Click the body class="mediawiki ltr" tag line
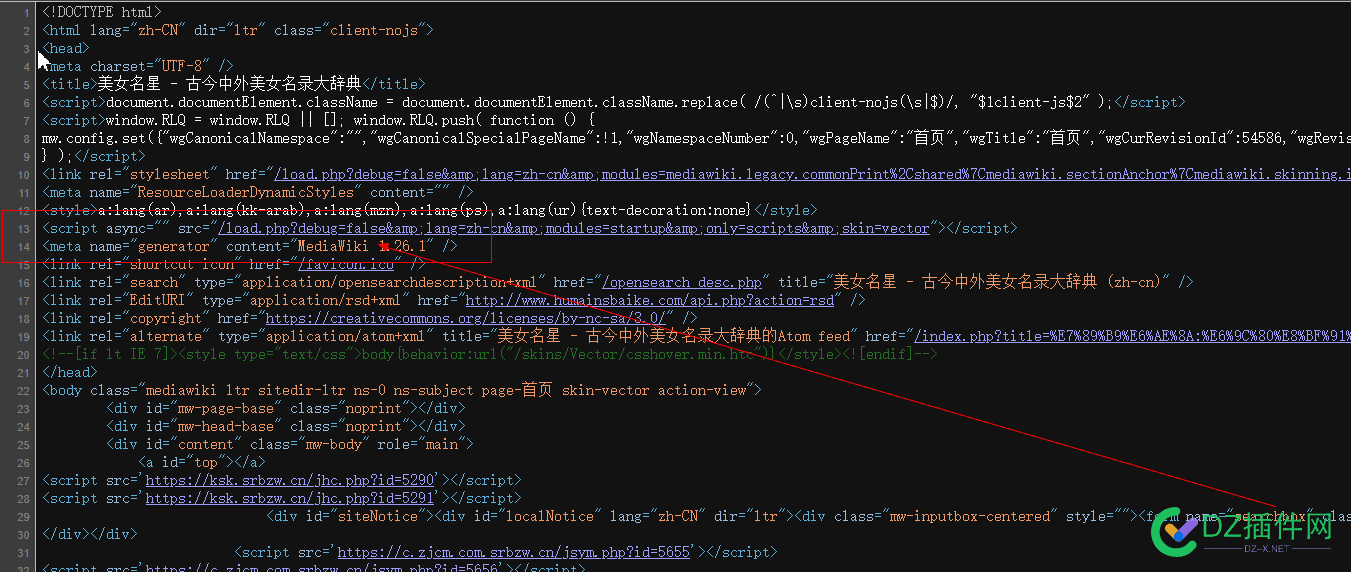 (402, 390)
